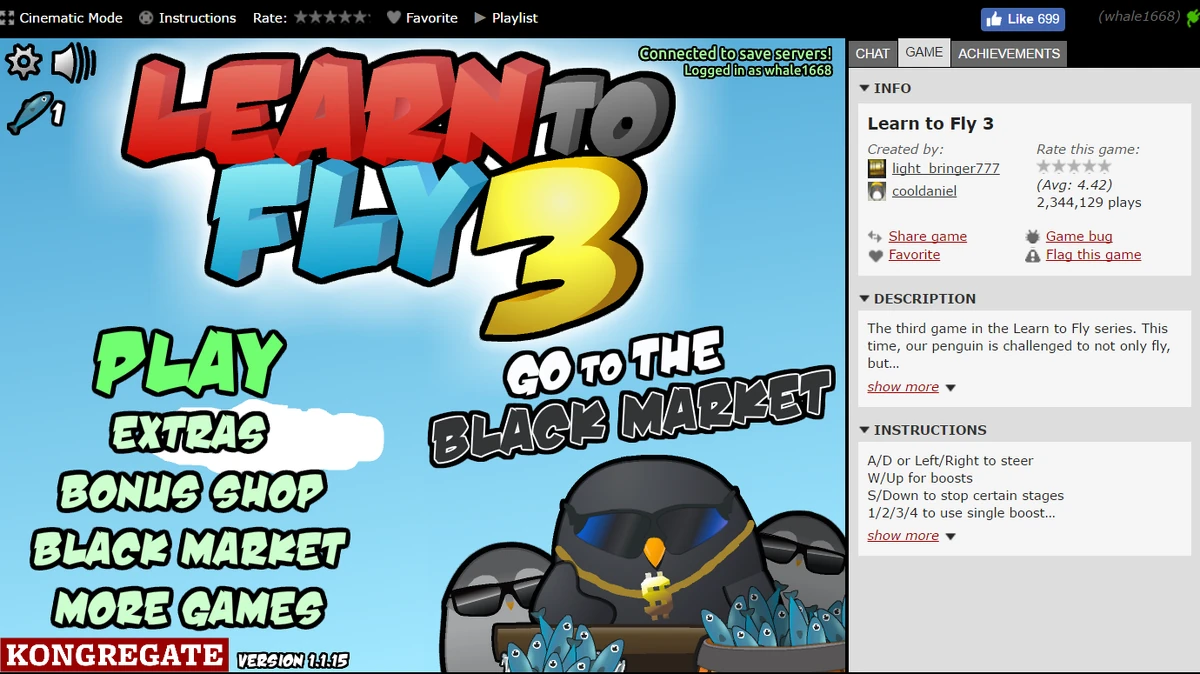This screenshot has height=674, width=1200.
Task: Toggle Favorite heart in top bar
Action: (x=422, y=18)
